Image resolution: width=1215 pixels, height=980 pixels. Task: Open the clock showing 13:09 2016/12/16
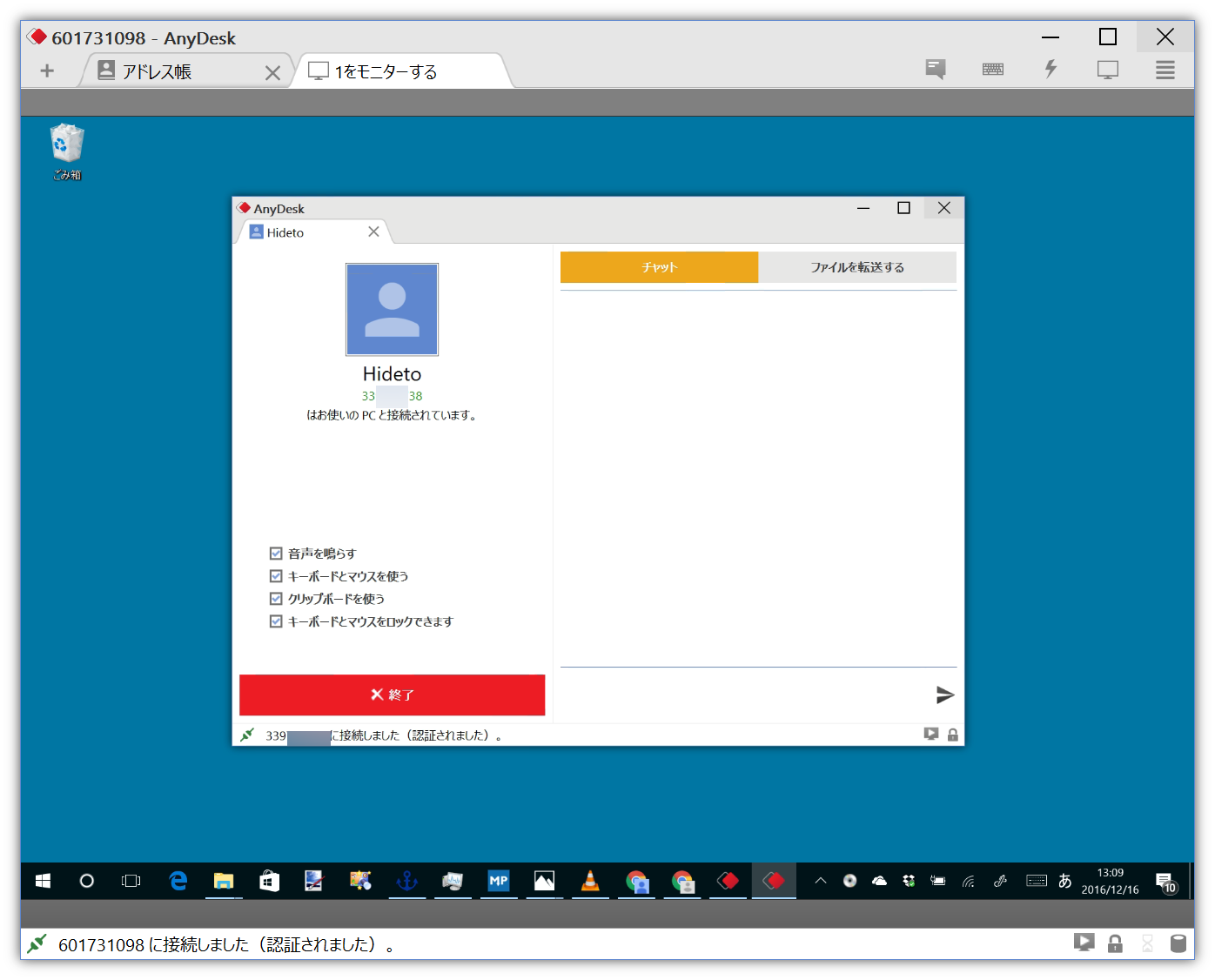1111,881
